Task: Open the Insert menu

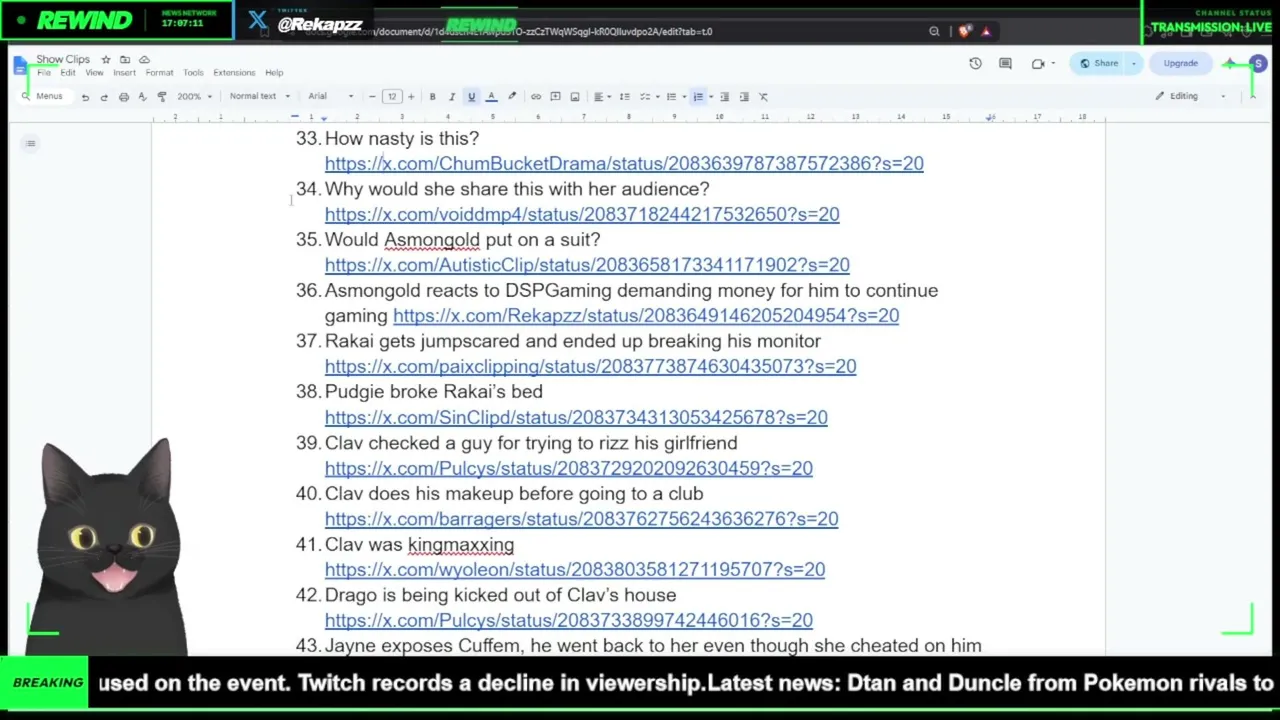Action: pos(124,73)
